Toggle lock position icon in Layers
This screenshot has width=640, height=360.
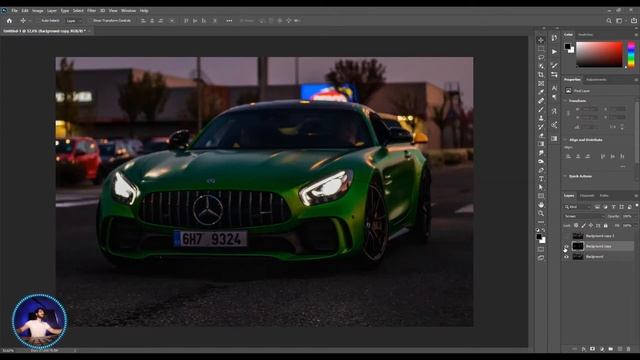point(591,225)
